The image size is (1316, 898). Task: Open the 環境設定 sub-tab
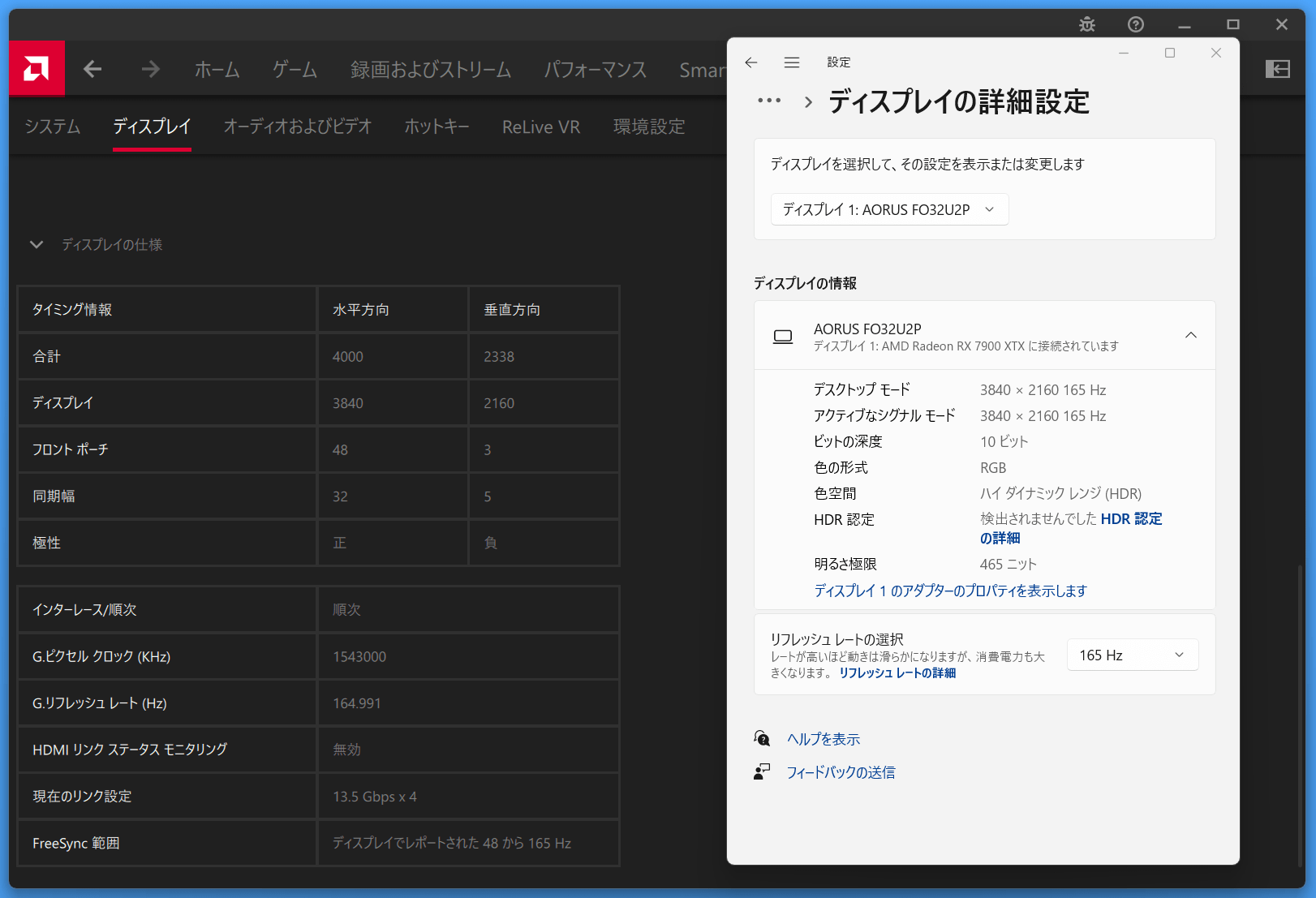[649, 127]
